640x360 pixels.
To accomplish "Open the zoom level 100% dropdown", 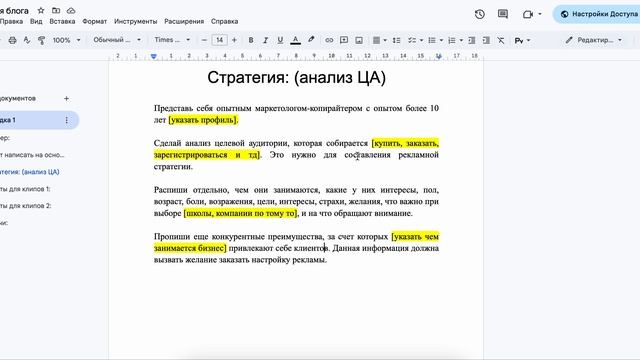I will (x=67, y=40).
